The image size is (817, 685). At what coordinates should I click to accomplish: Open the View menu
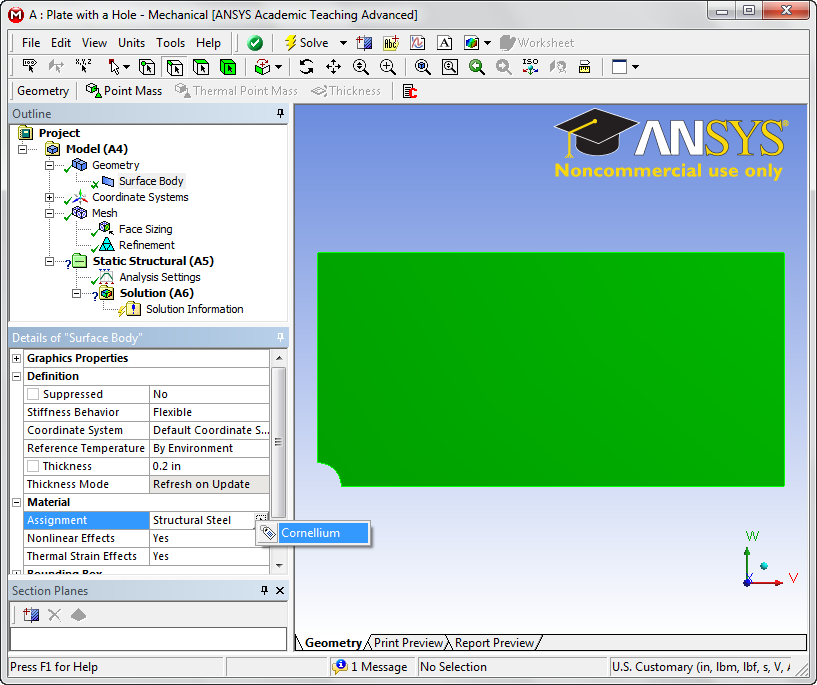click(x=94, y=43)
